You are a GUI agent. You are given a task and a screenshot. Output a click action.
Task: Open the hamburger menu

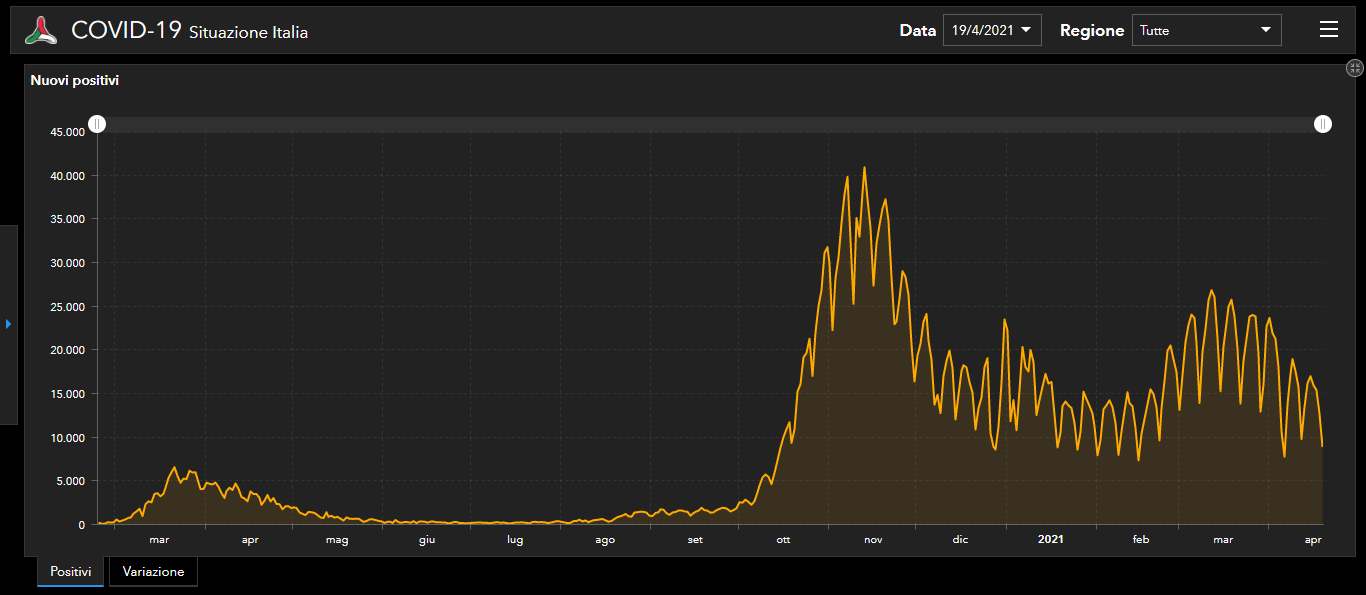(1328, 30)
